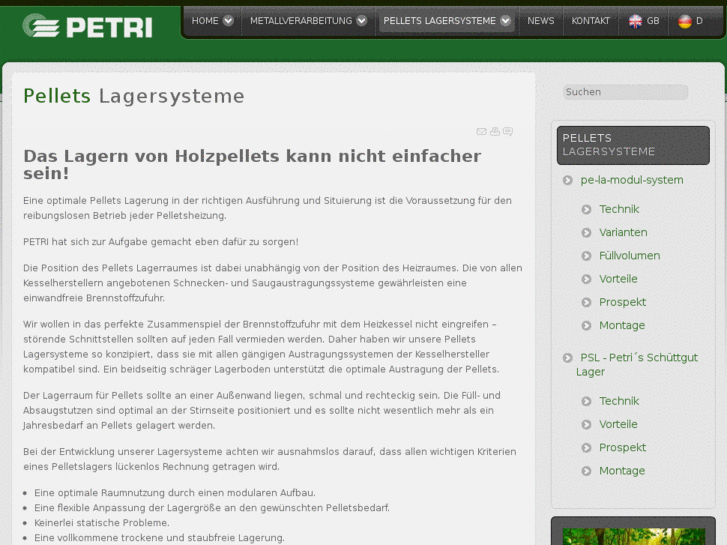This screenshot has height=545, width=727.
Task: Click bullet 'Eine optimale Raumnutzung durch einen modularen Aufbau.'
Action: click(175, 493)
